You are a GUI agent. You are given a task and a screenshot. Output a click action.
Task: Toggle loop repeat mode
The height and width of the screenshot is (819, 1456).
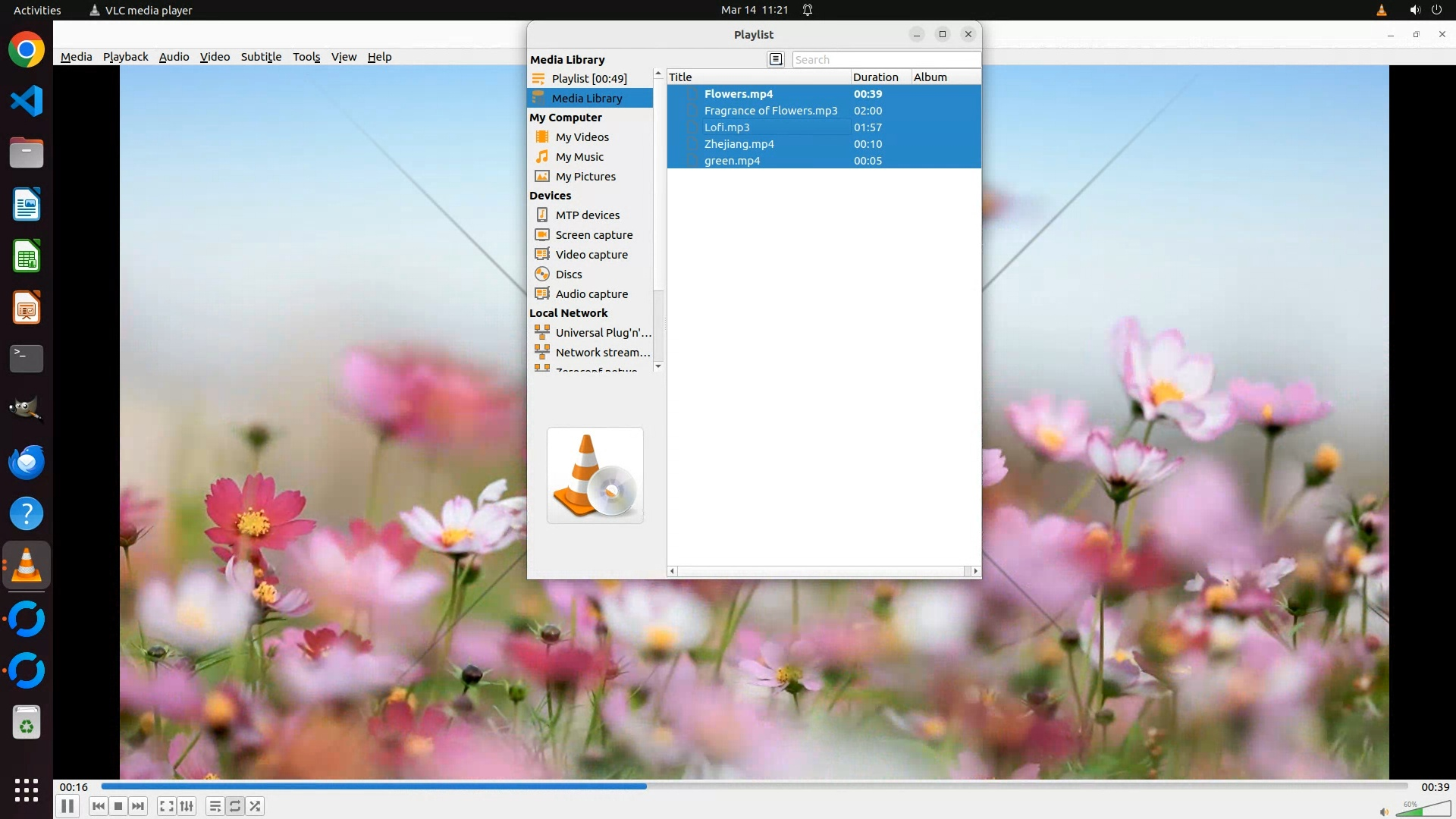tap(235, 806)
